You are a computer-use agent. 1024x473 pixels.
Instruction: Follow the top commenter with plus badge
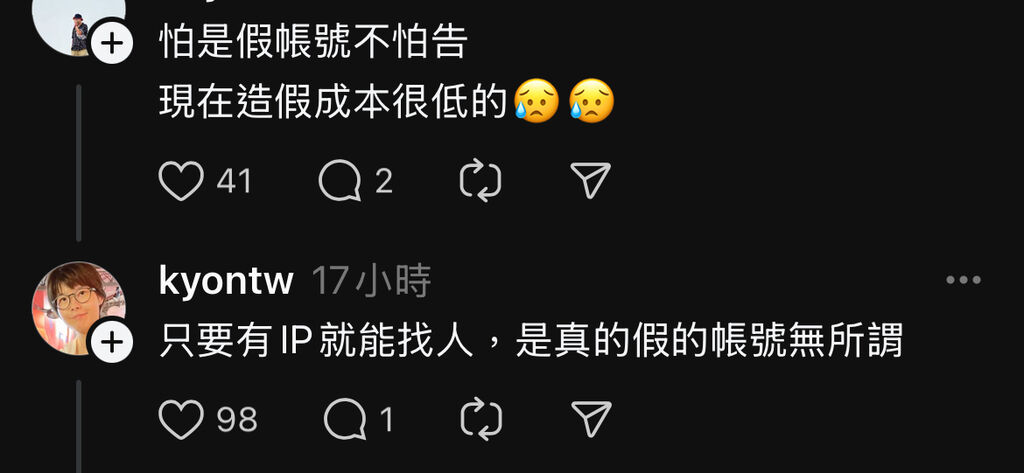112,44
